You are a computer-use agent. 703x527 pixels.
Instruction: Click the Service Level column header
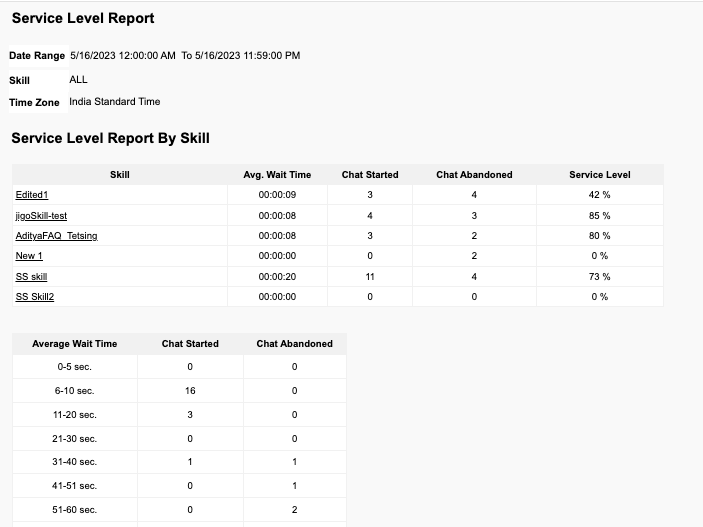(x=599, y=175)
